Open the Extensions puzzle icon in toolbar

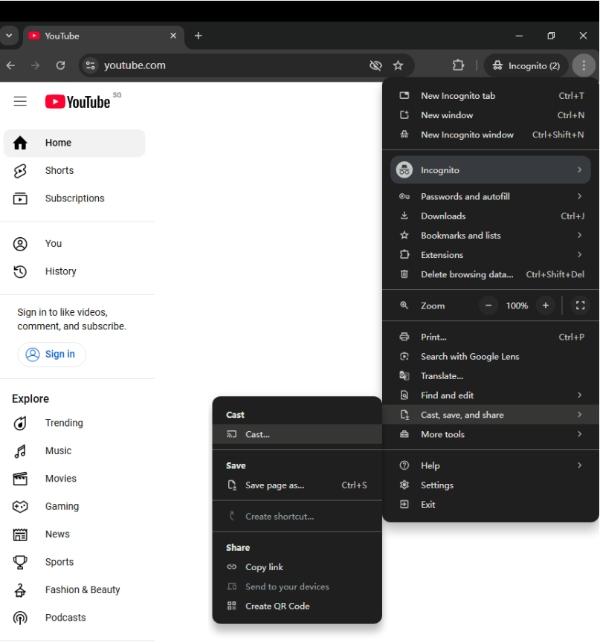coord(458,66)
